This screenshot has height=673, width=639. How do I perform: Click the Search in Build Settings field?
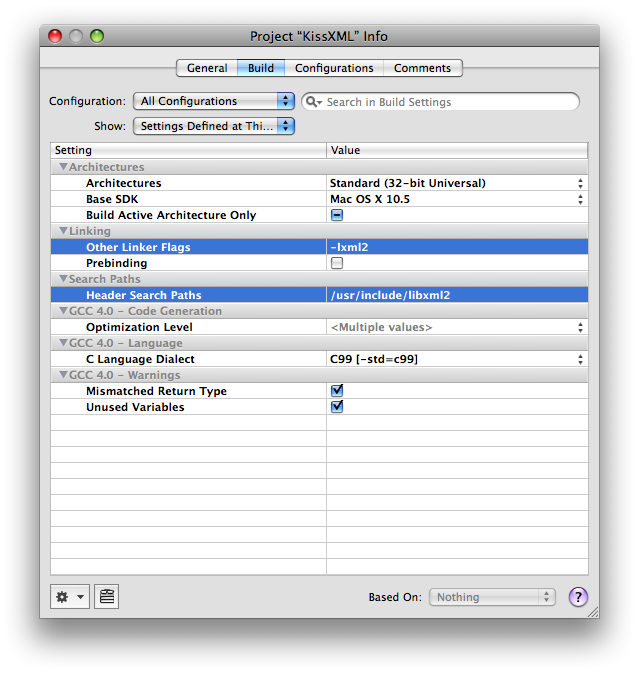(440, 102)
